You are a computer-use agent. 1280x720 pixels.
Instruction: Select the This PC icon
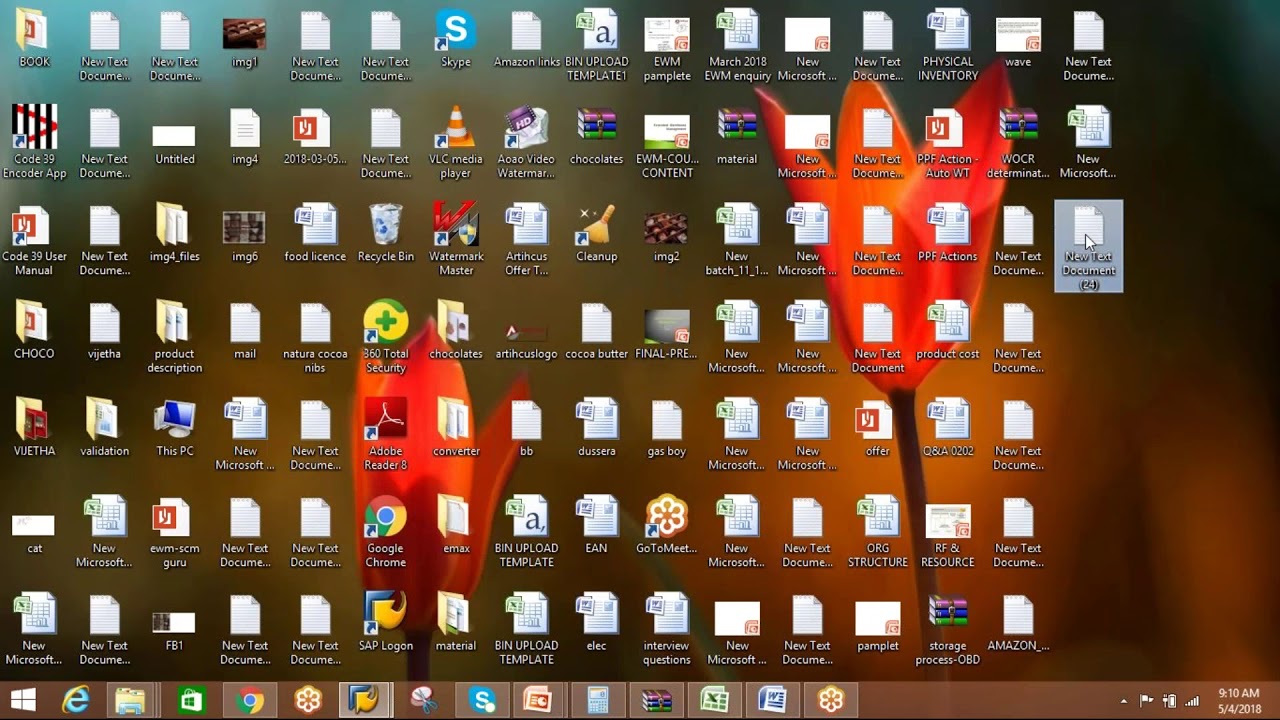click(175, 427)
